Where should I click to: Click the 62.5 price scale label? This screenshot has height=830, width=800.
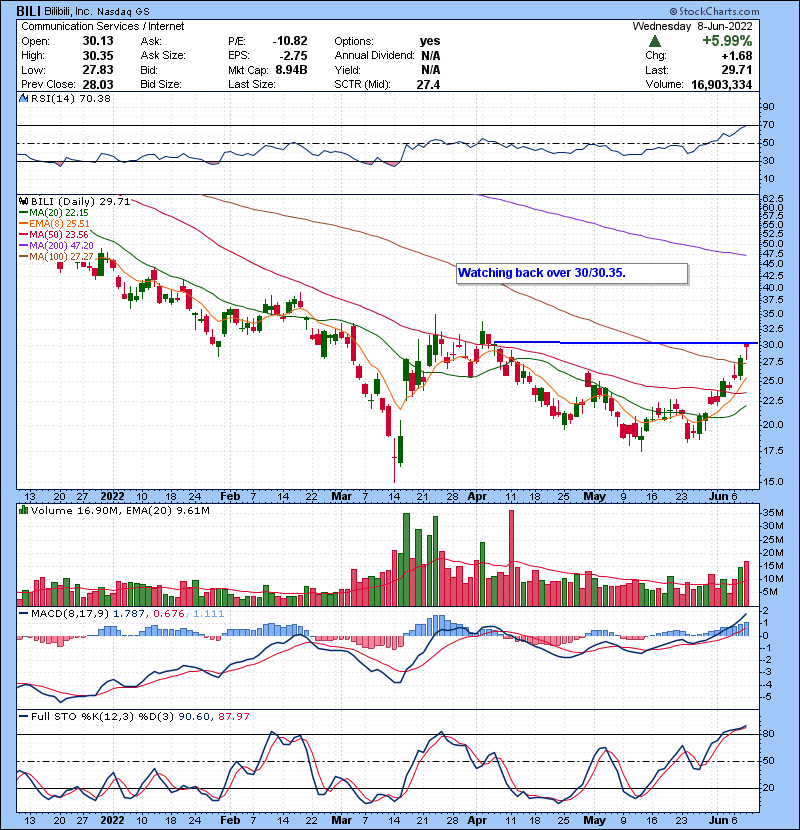772,199
